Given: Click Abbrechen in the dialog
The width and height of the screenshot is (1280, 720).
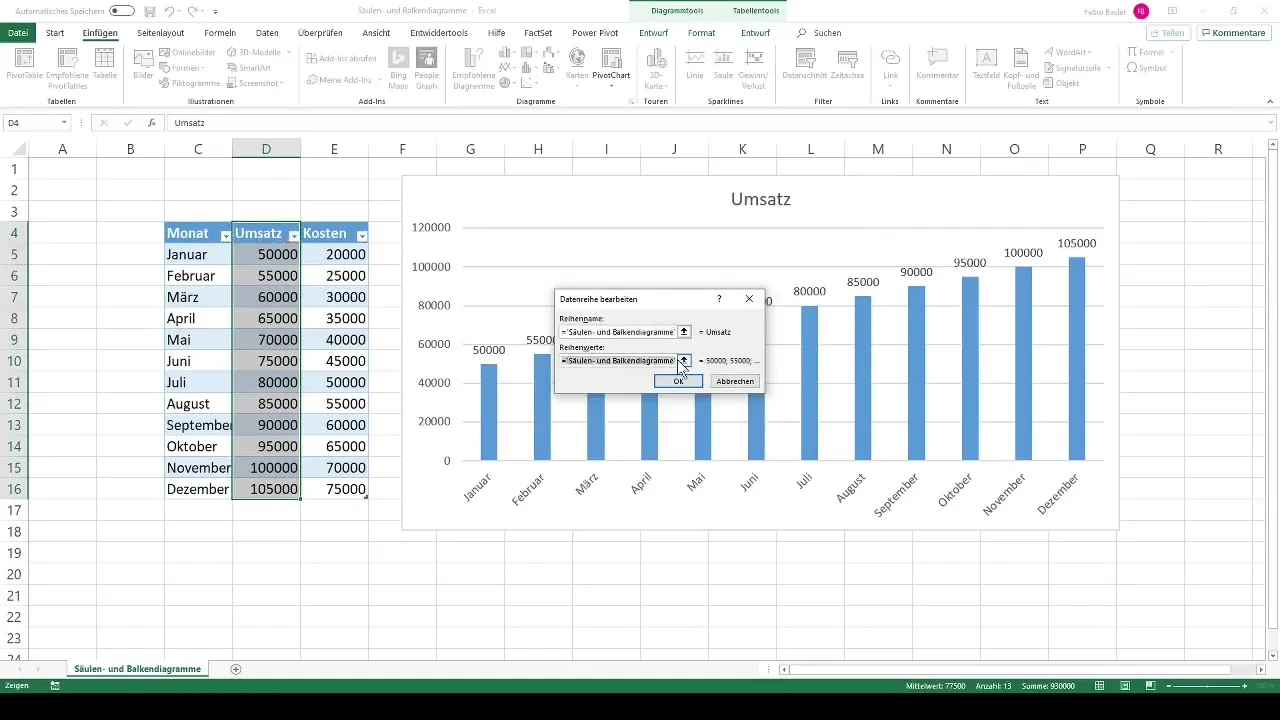Looking at the screenshot, I should tap(735, 381).
